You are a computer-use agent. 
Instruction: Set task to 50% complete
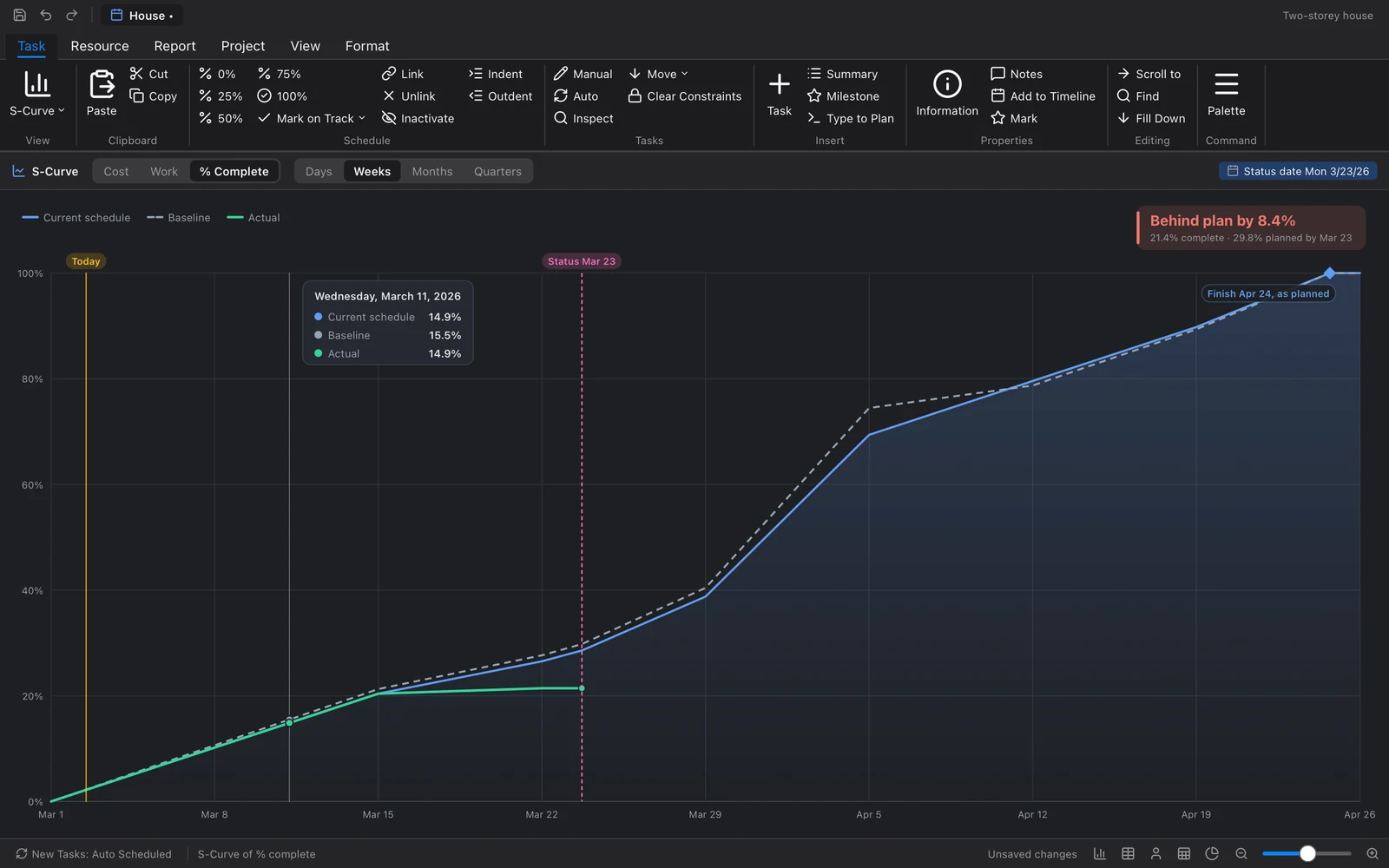tap(221, 118)
